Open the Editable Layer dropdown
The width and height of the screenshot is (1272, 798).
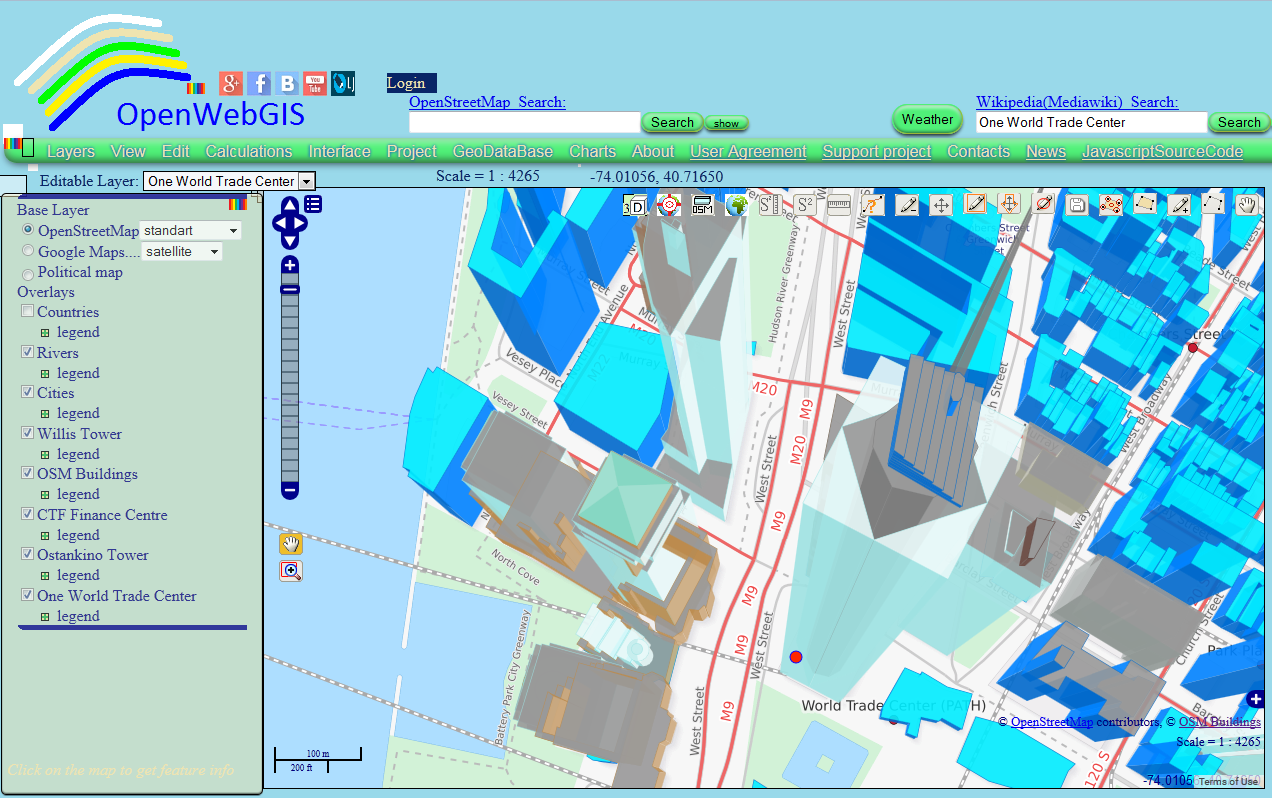[x=307, y=181]
